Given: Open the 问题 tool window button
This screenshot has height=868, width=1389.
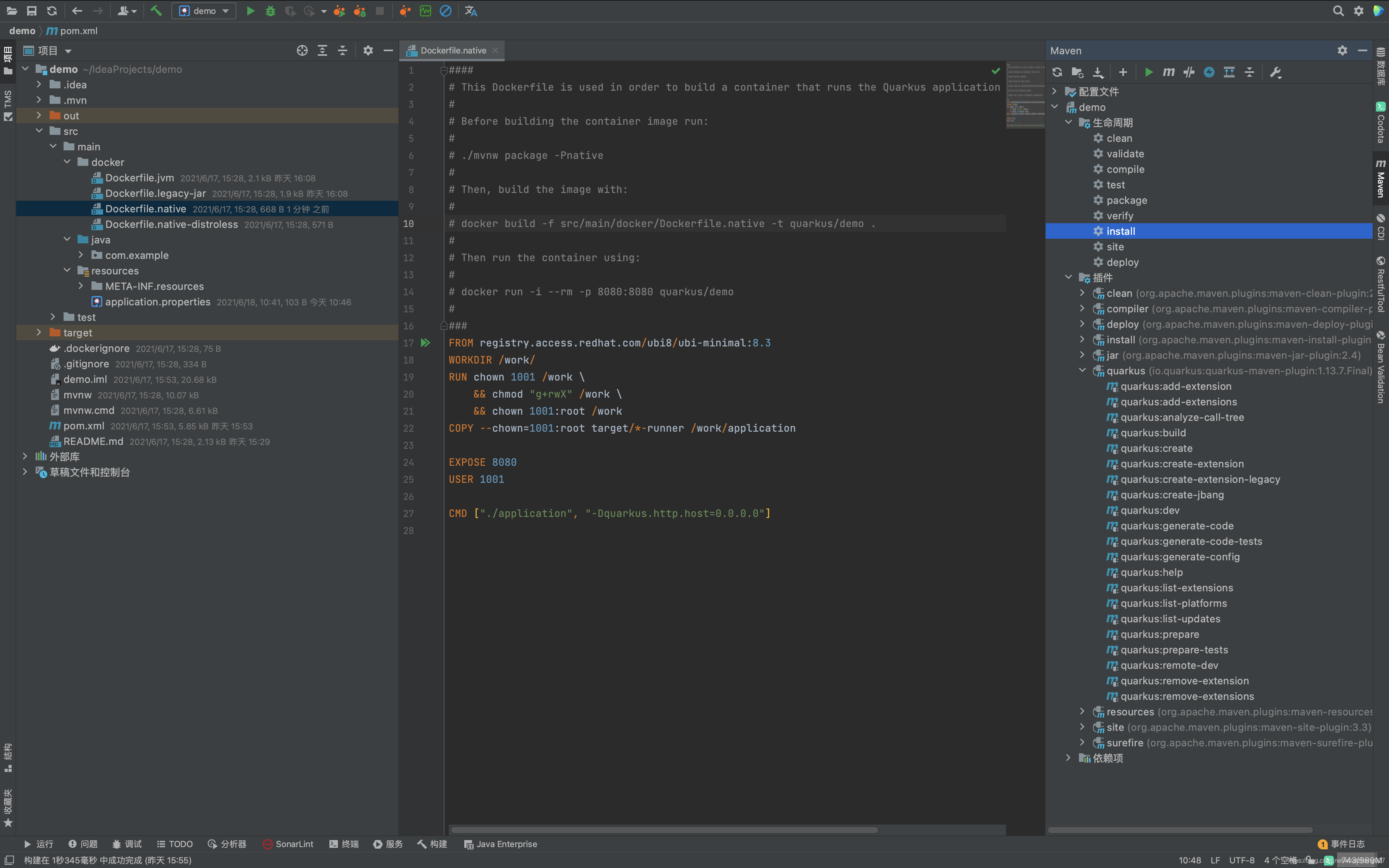Looking at the screenshot, I should pyautogui.click(x=83, y=844).
